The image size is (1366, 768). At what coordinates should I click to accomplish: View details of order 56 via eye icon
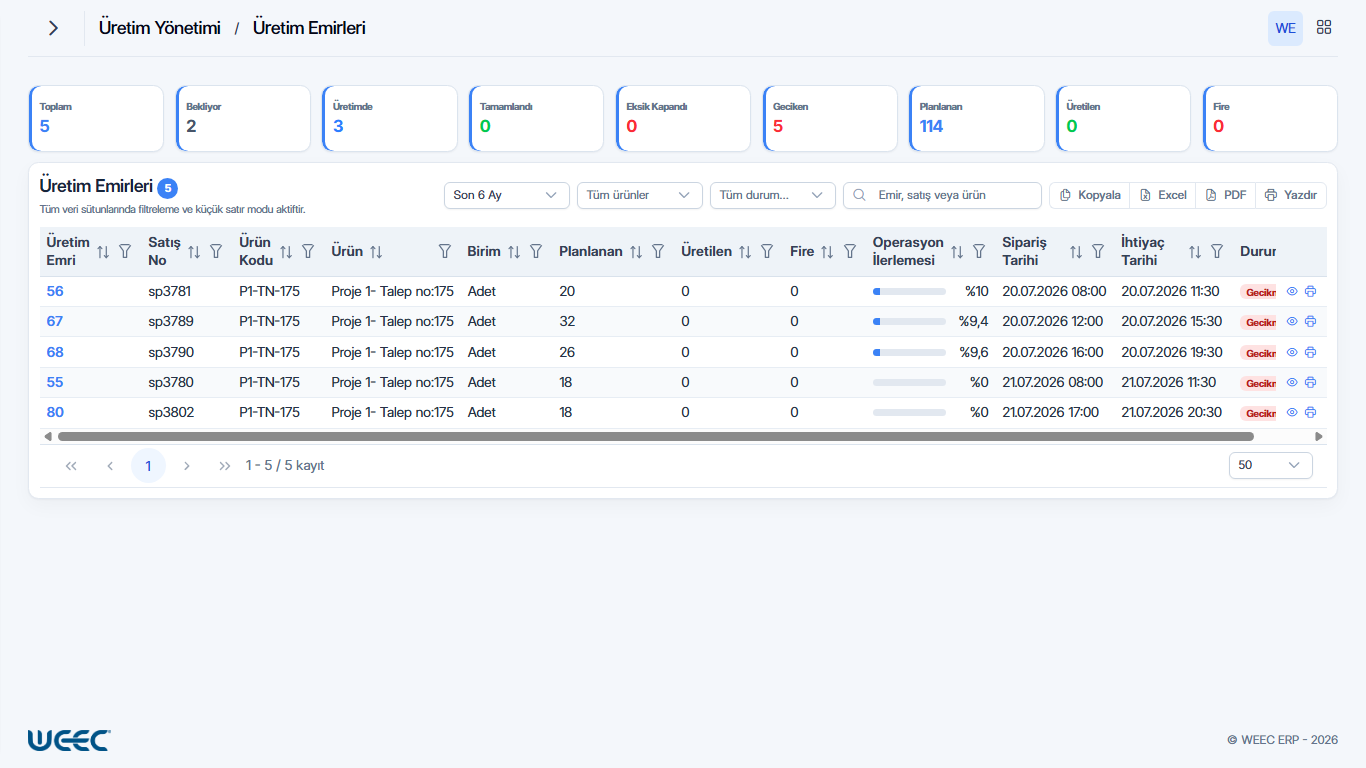coord(1292,292)
